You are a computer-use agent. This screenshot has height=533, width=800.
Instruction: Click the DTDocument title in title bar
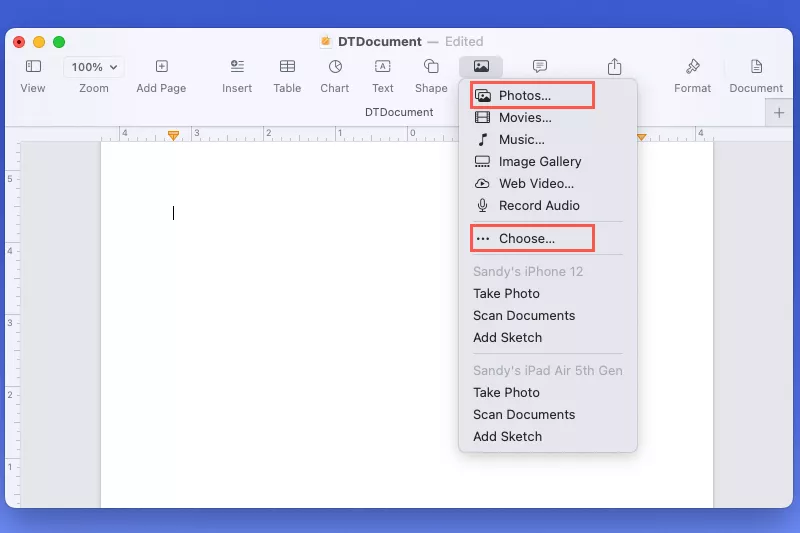point(380,41)
